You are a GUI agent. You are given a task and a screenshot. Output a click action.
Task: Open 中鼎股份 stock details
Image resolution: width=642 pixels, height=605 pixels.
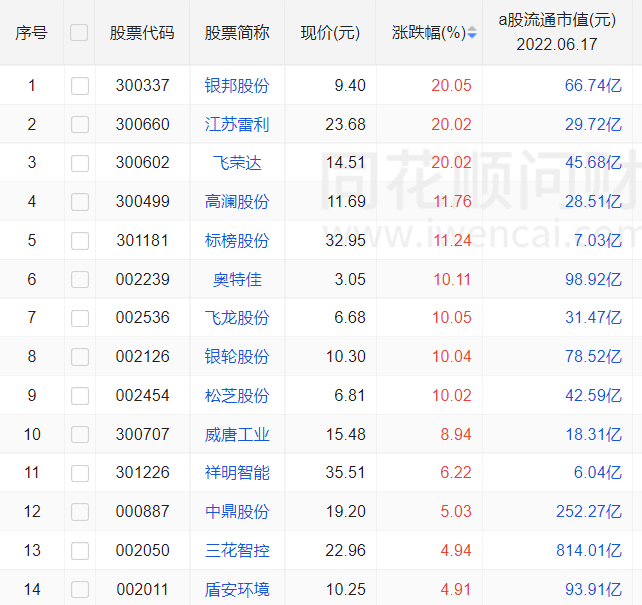(237, 512)
